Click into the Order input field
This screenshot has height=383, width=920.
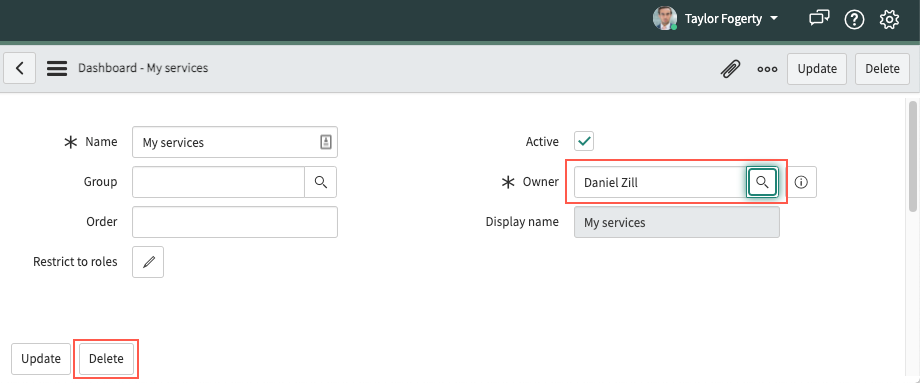coord(235,222)
